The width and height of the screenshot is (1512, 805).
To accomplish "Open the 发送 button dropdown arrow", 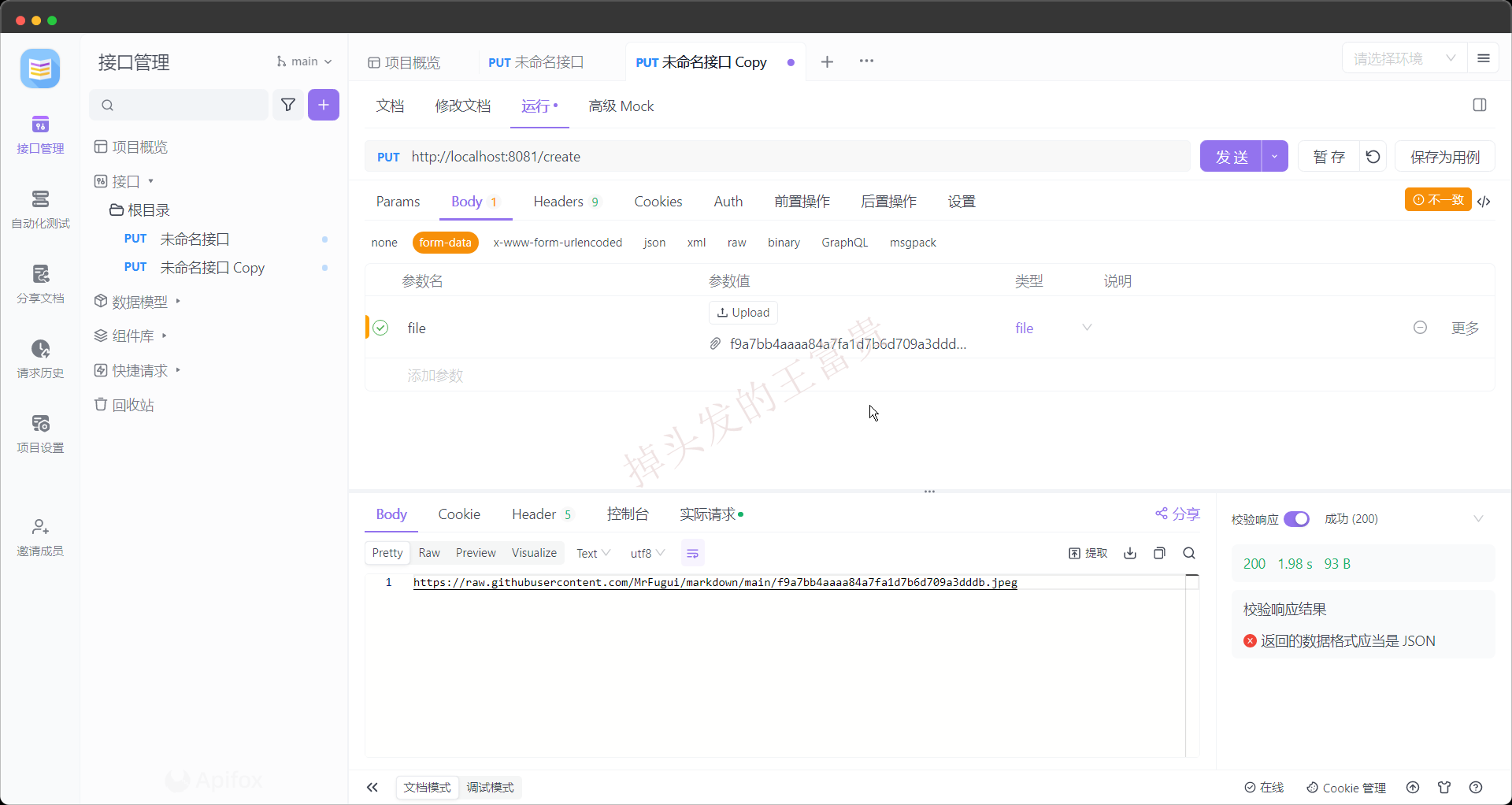I will (1274, 157).
